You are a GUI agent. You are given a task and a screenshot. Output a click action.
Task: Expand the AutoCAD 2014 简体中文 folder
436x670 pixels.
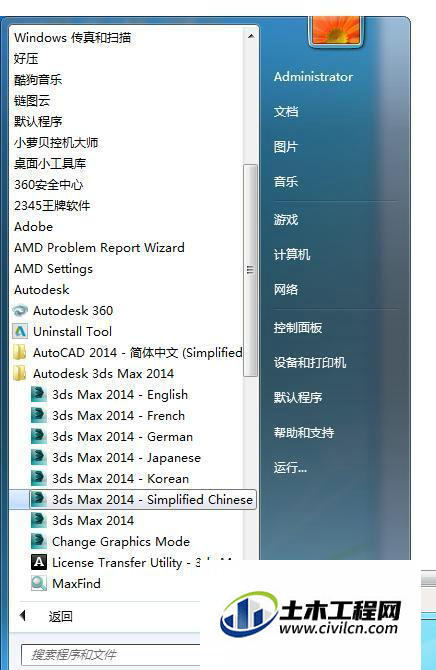(x=138, y=353)
